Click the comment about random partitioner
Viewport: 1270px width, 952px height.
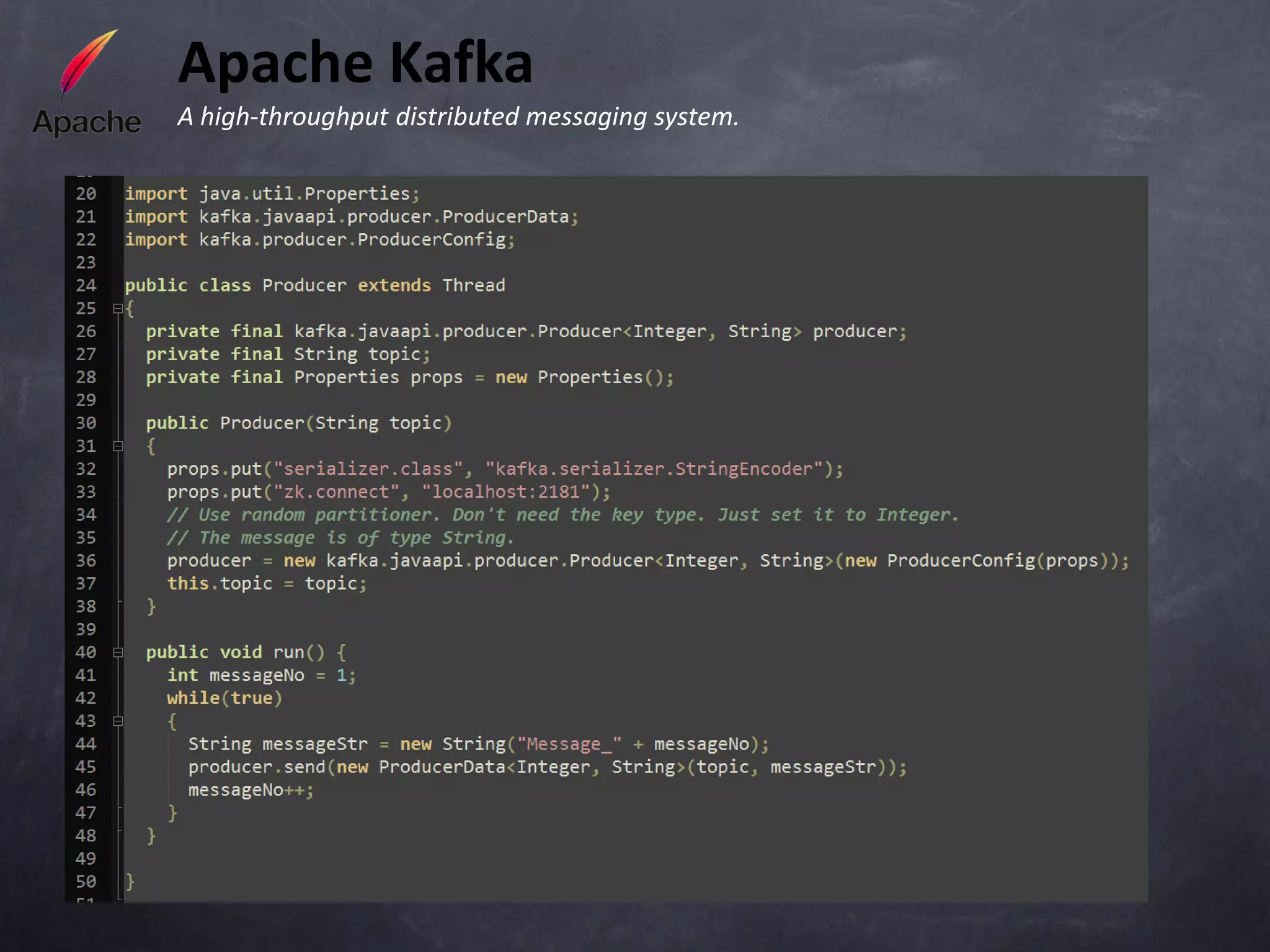point(562,515)
